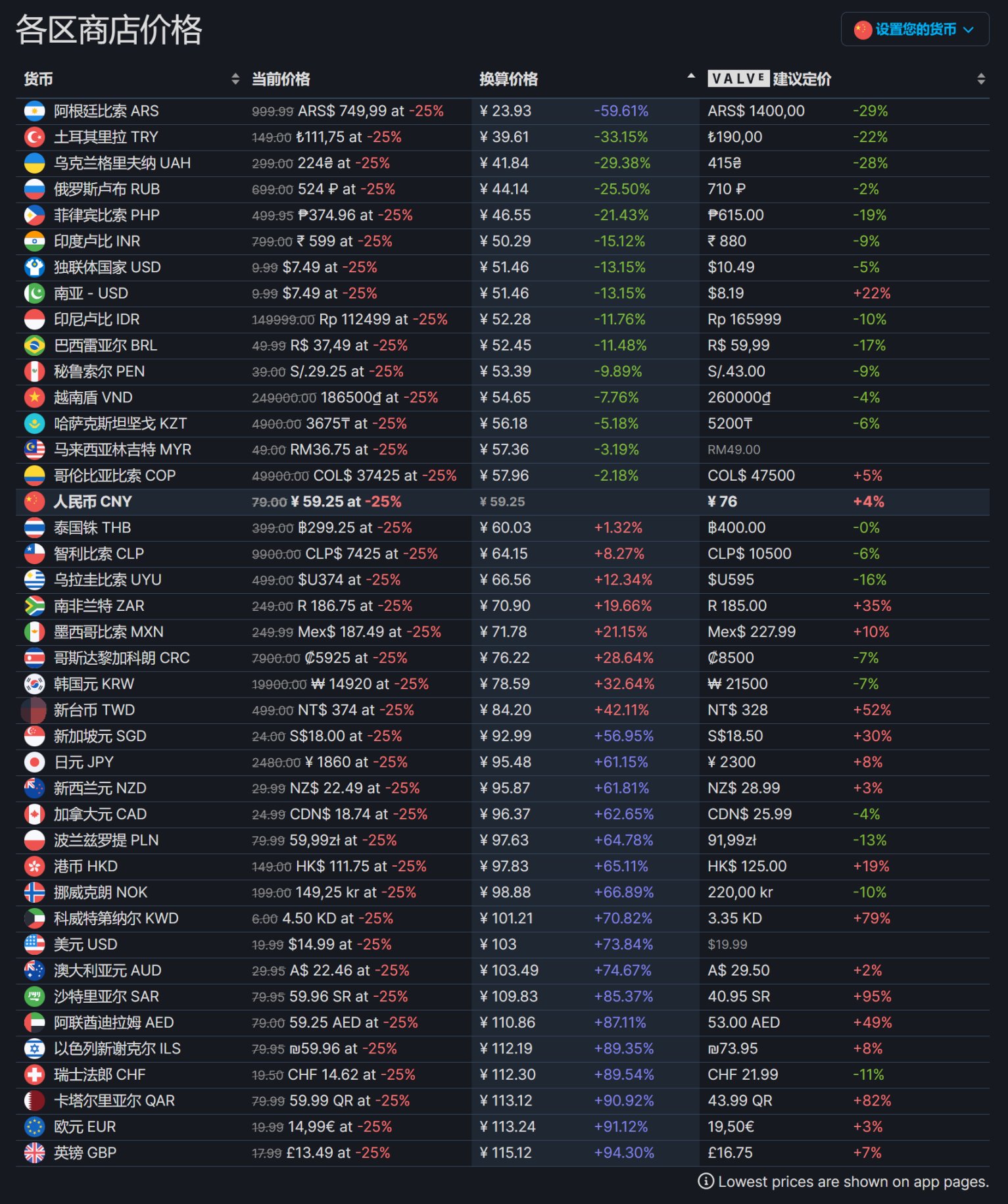
Task: Click current price ¥ 1860 in JPY row
Action: pos(327,762)
